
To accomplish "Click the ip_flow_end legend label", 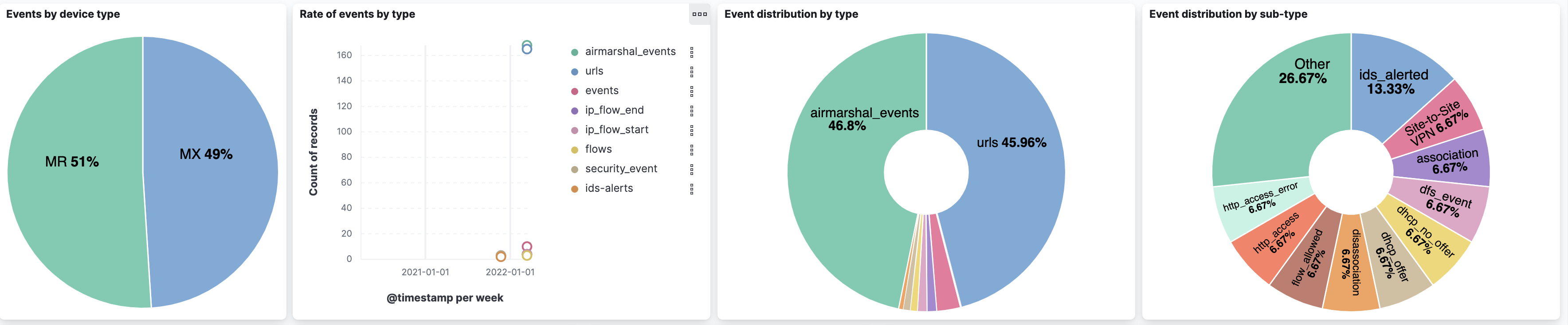I will (x=614, y=111).
